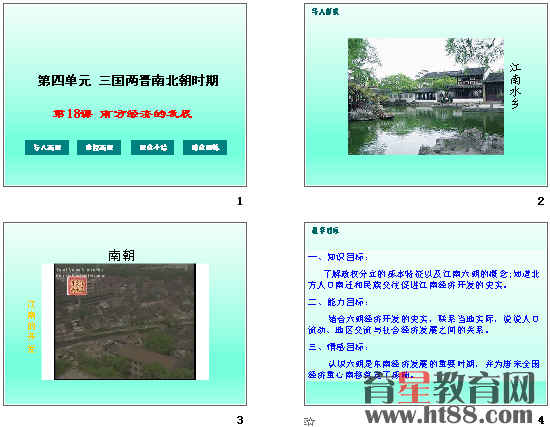Click the 第四单元 三国两晋南北朝时期 heading
The image size is (550, 427).
tap(128, 80)
